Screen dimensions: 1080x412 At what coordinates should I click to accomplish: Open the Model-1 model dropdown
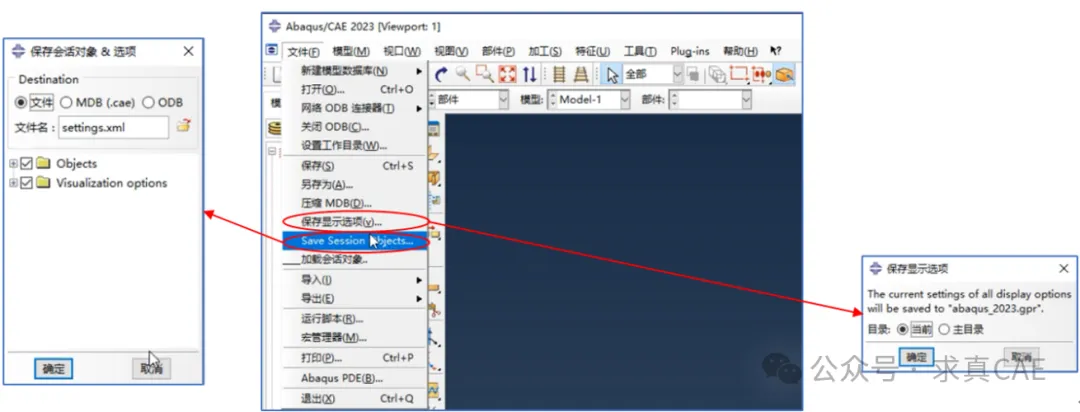click(x=625, y=100)
